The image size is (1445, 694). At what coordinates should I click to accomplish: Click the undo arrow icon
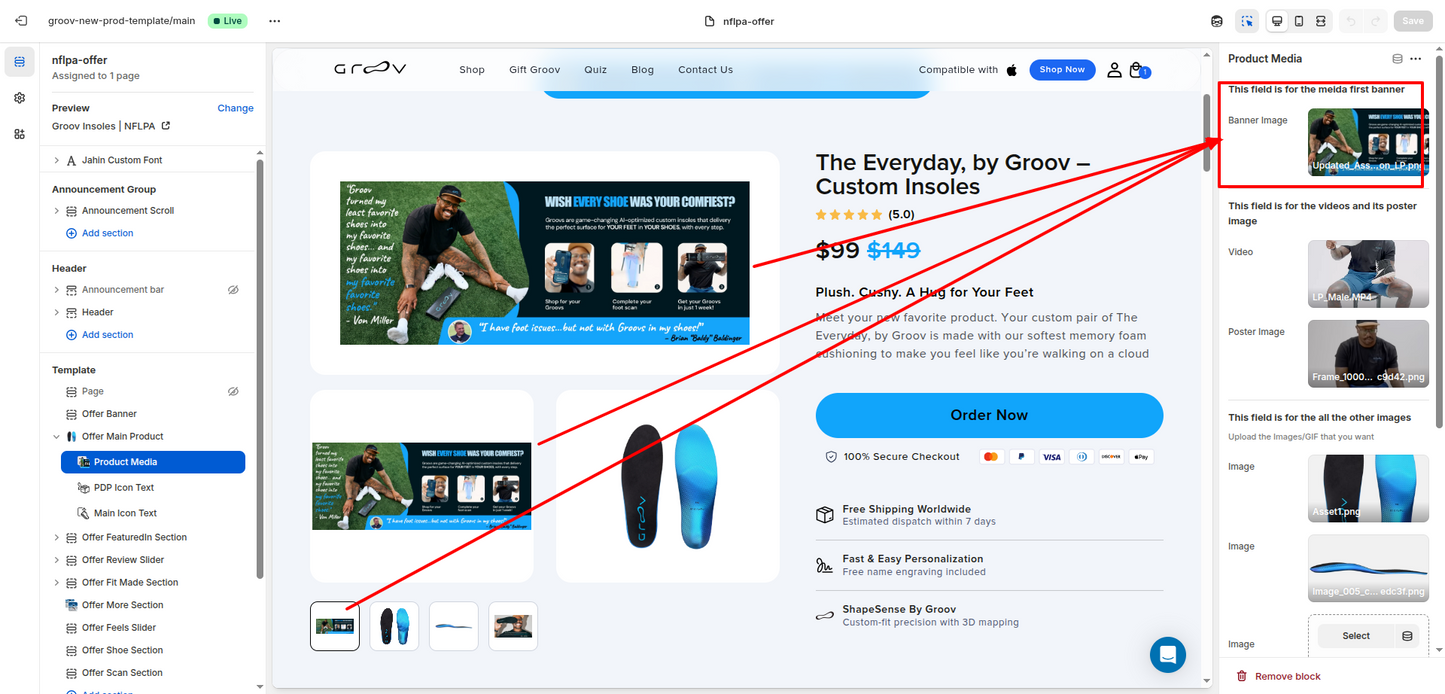(1352, 21)
